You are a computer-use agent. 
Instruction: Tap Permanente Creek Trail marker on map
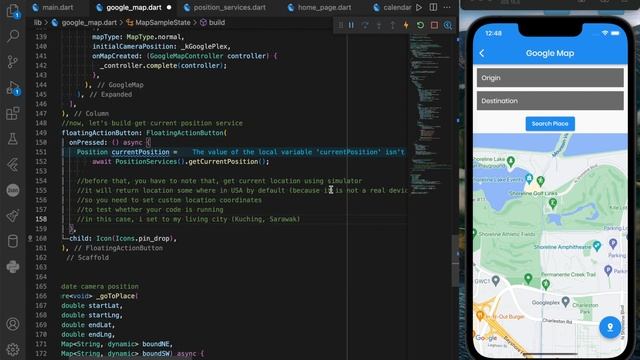[546, 284]
